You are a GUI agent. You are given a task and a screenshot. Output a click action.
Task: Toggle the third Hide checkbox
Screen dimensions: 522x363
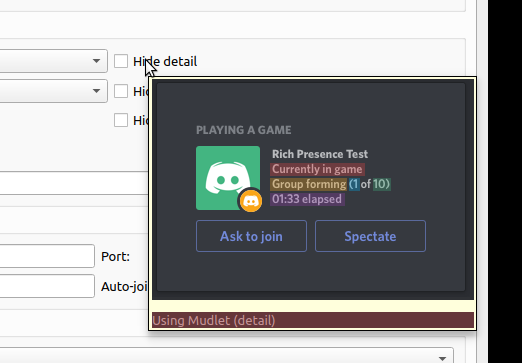(121, 120)
